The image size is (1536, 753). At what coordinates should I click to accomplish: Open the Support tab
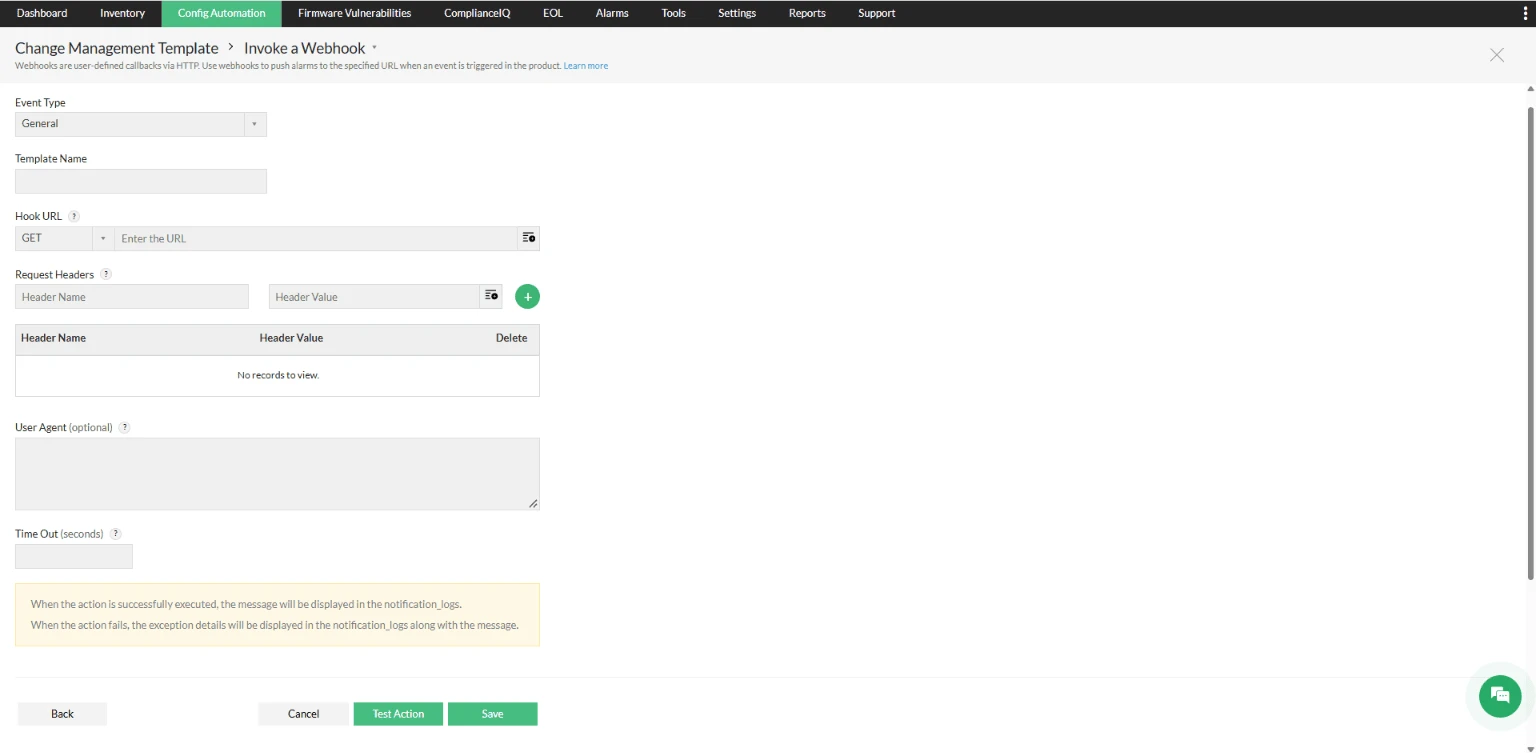coord(876,13)
